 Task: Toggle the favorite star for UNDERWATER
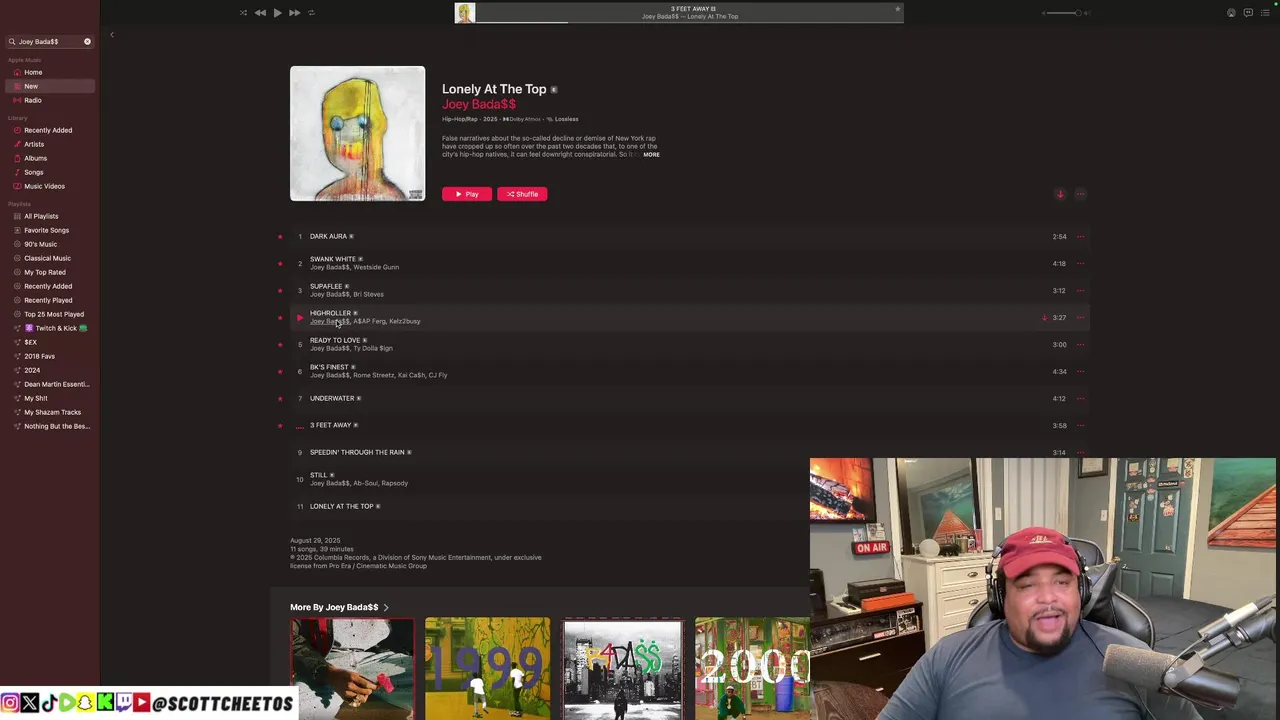pyautogui.click(x=280, y=399)
